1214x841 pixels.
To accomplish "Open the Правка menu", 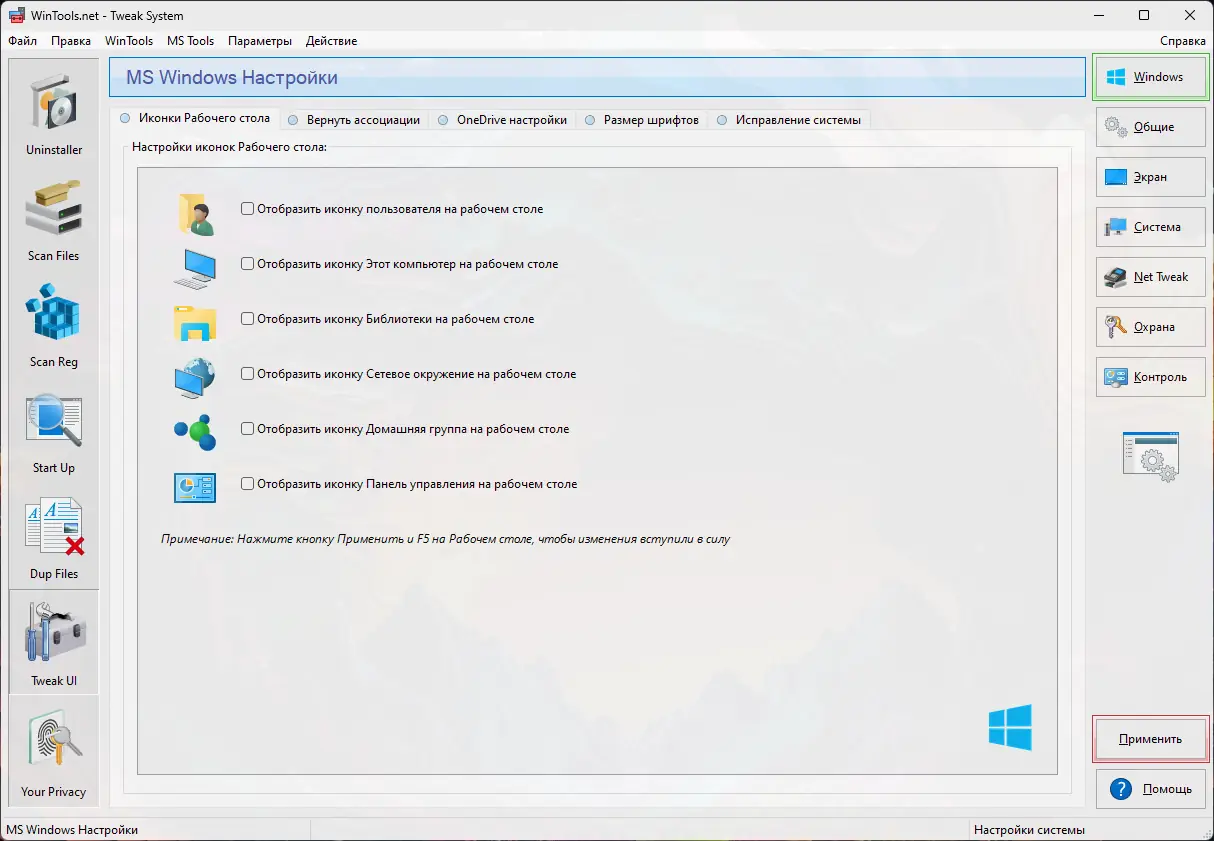I will pyautogui.click(x=70, y=41).
